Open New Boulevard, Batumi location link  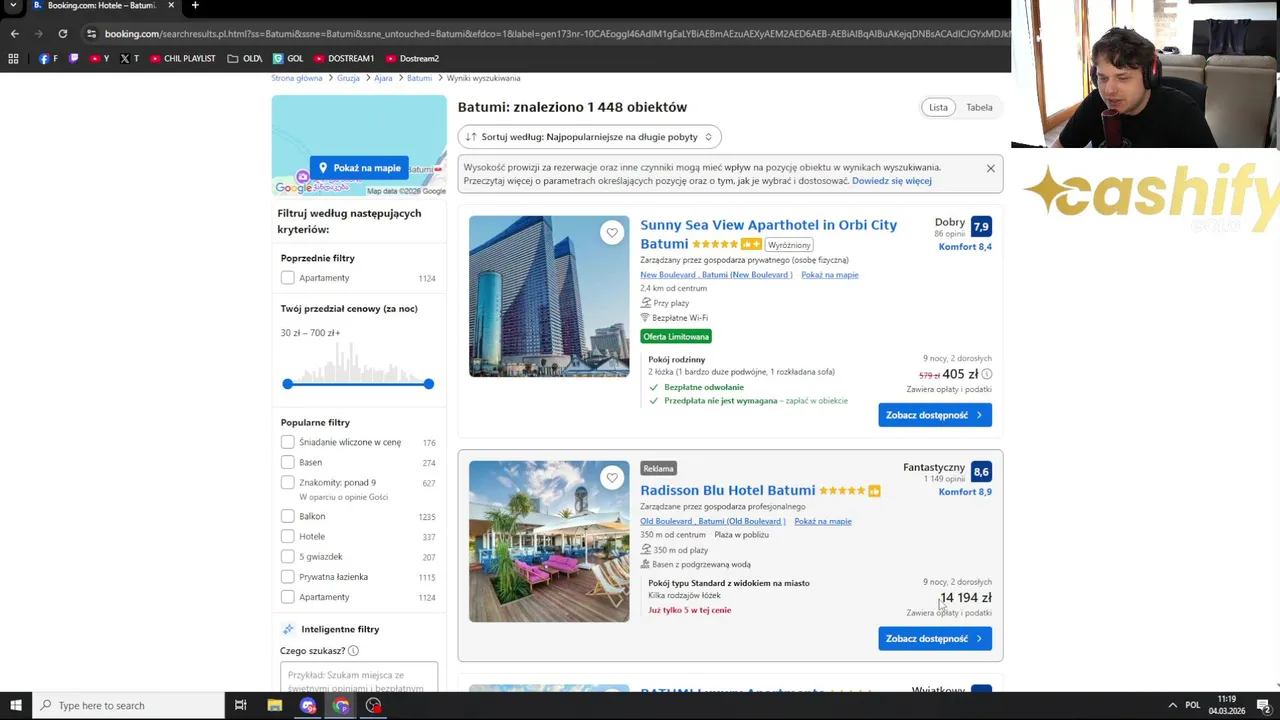pos(716,275)
